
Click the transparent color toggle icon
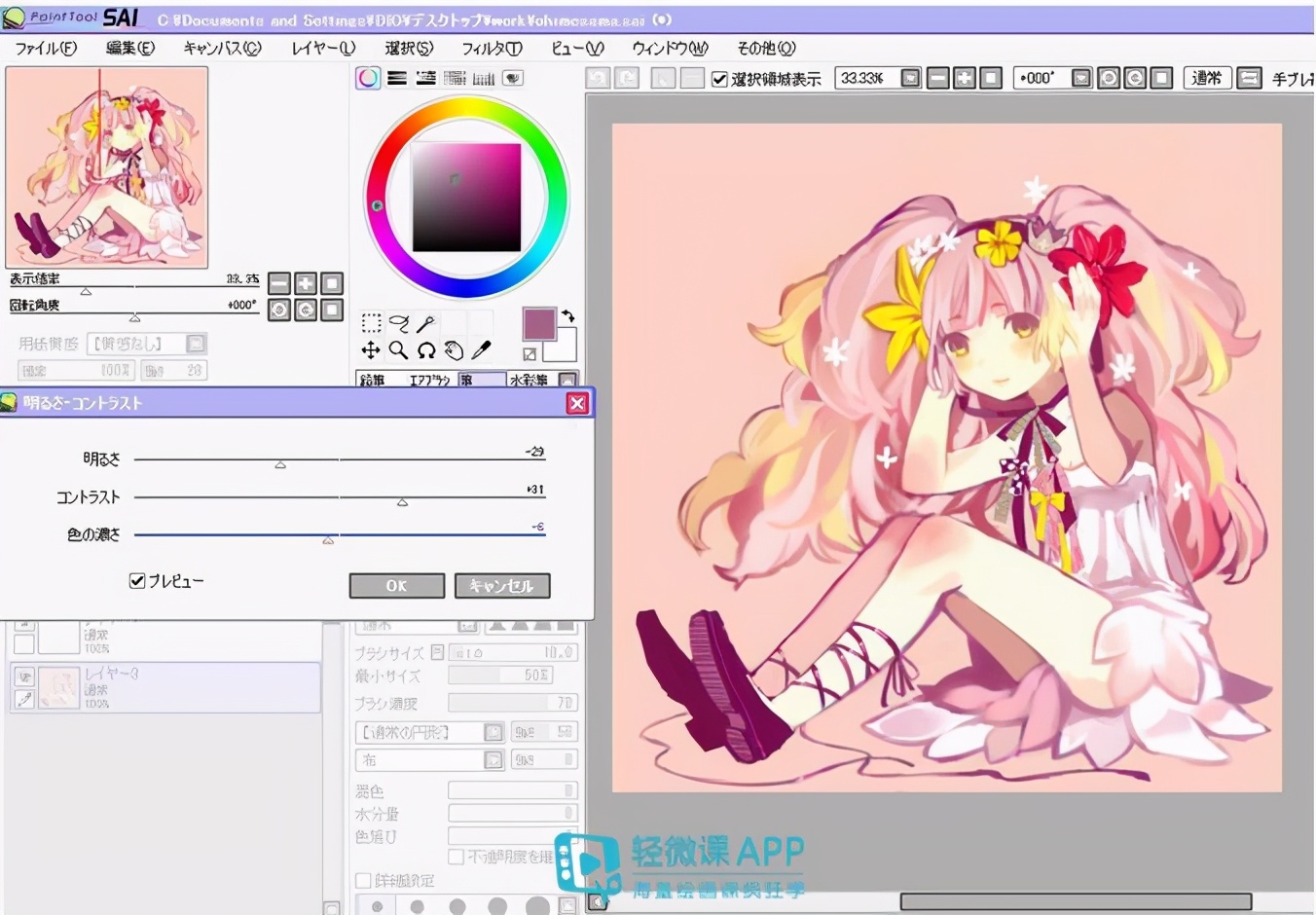pos(530,355)
